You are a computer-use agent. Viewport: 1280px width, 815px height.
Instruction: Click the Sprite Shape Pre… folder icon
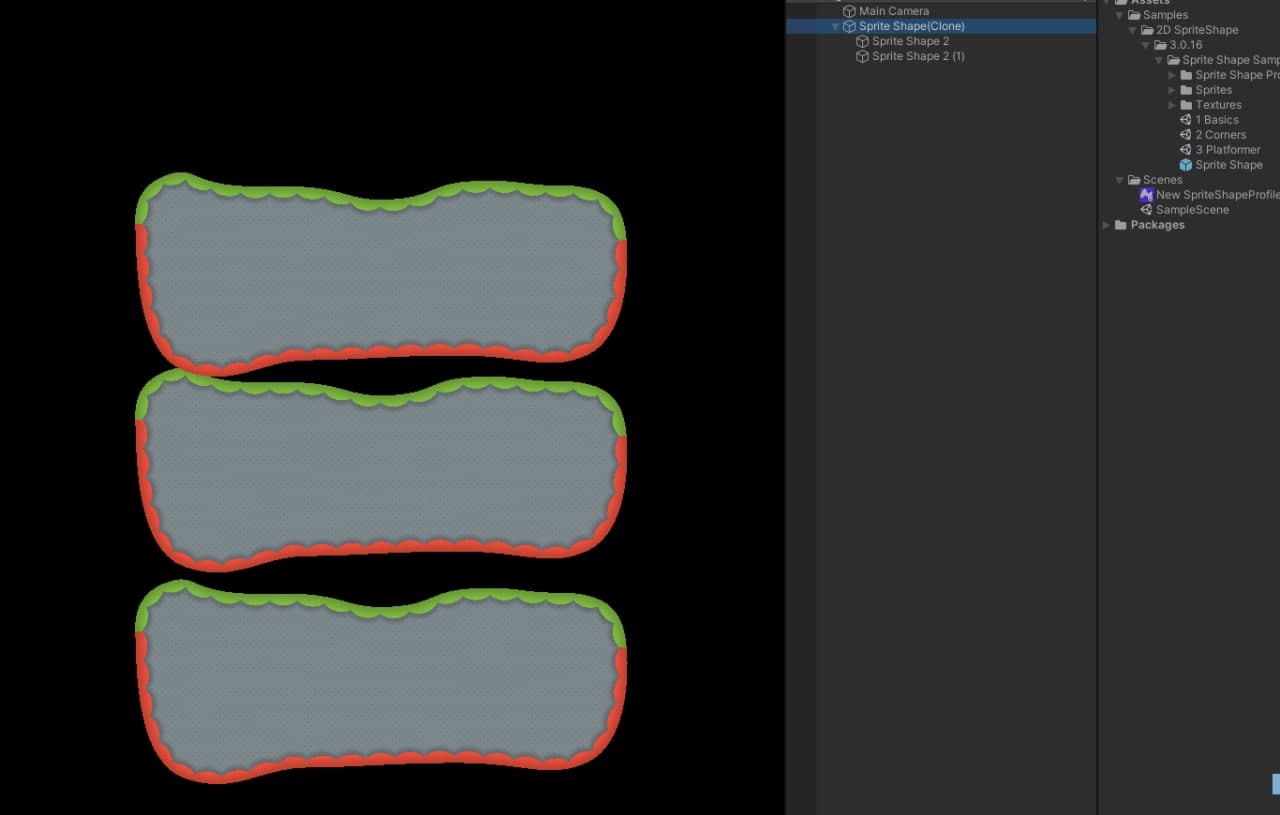(1186, 75)
